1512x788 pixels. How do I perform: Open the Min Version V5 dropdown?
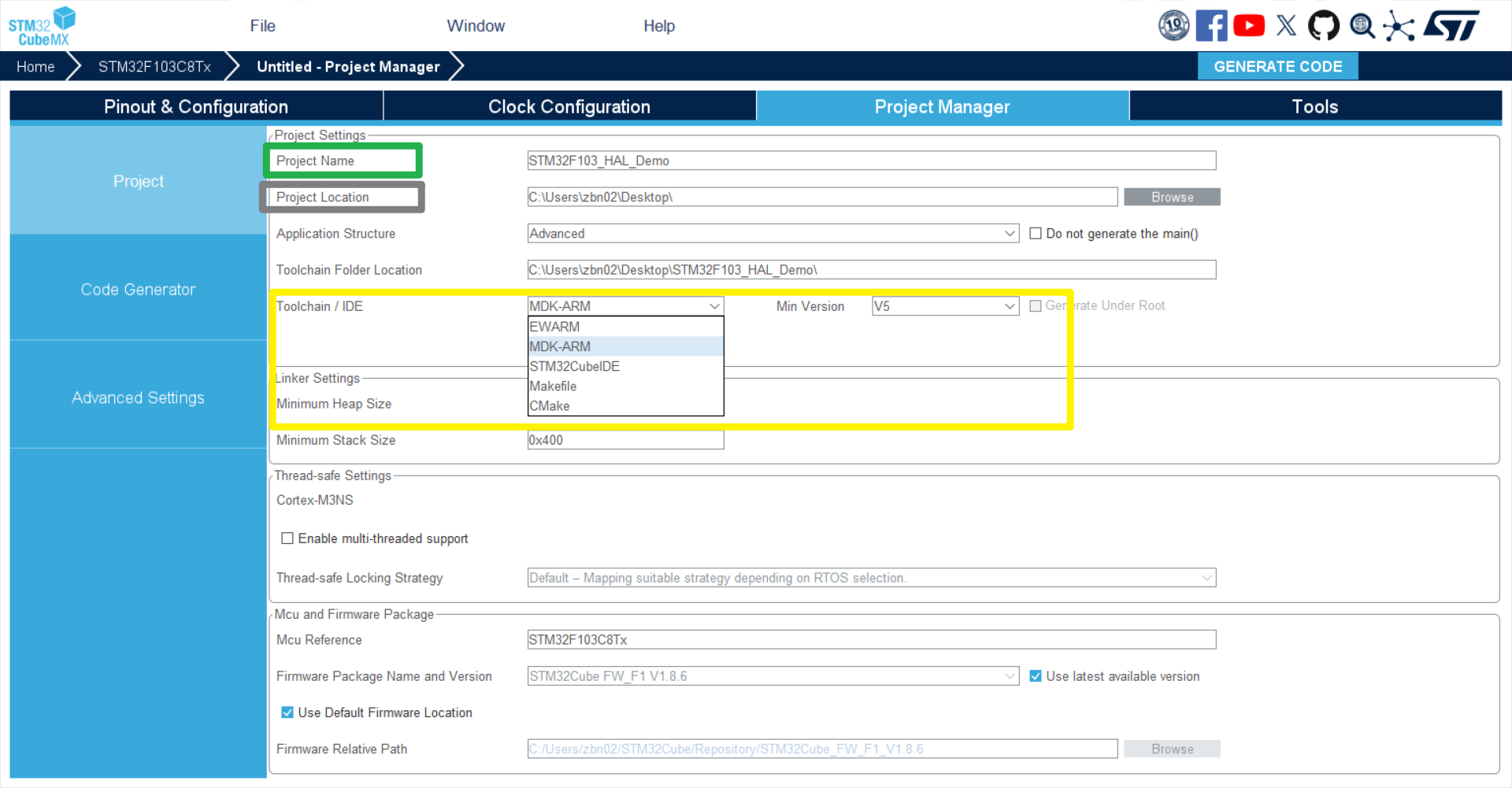click(x=945, y=306)
